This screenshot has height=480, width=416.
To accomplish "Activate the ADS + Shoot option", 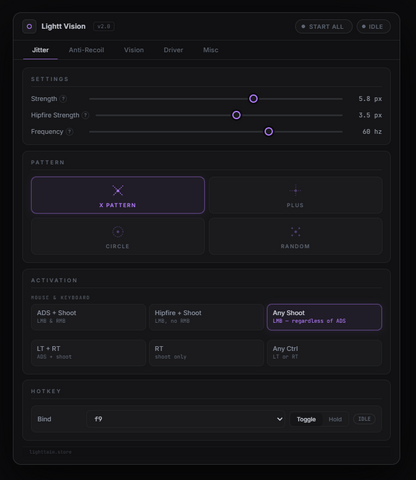I will (89, 317).
